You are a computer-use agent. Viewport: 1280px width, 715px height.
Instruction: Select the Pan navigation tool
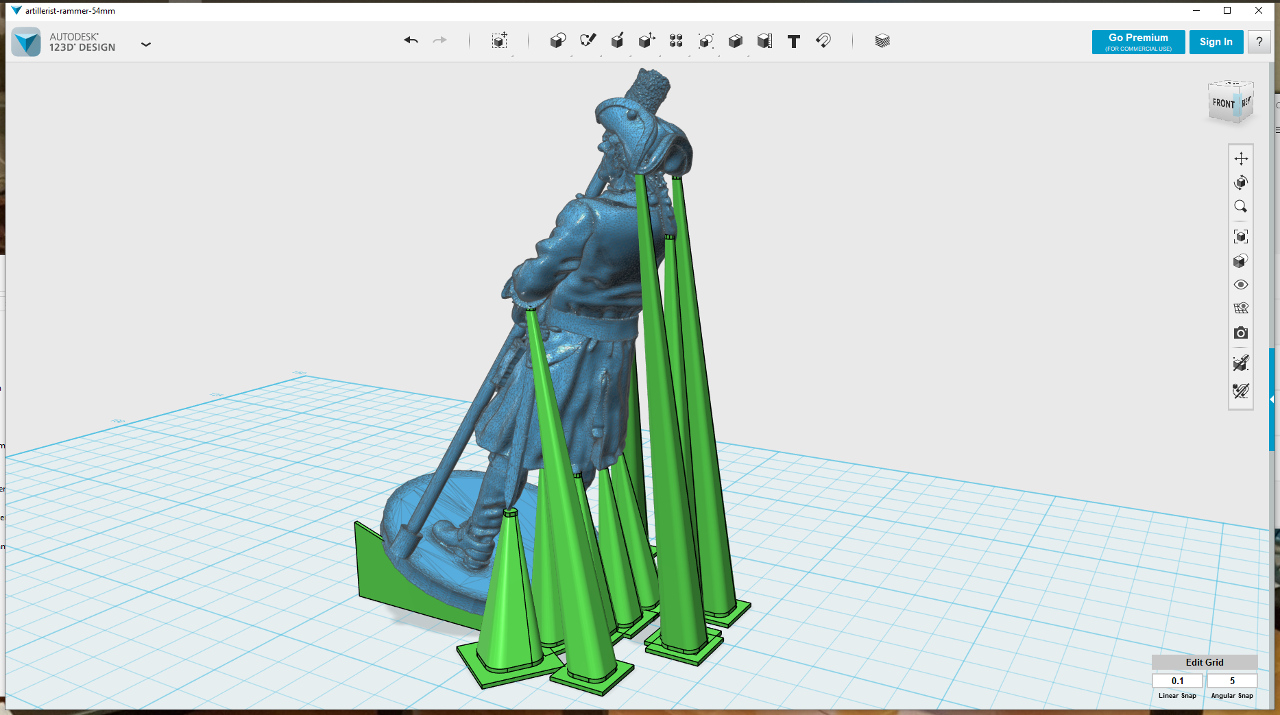[1241, 158]
